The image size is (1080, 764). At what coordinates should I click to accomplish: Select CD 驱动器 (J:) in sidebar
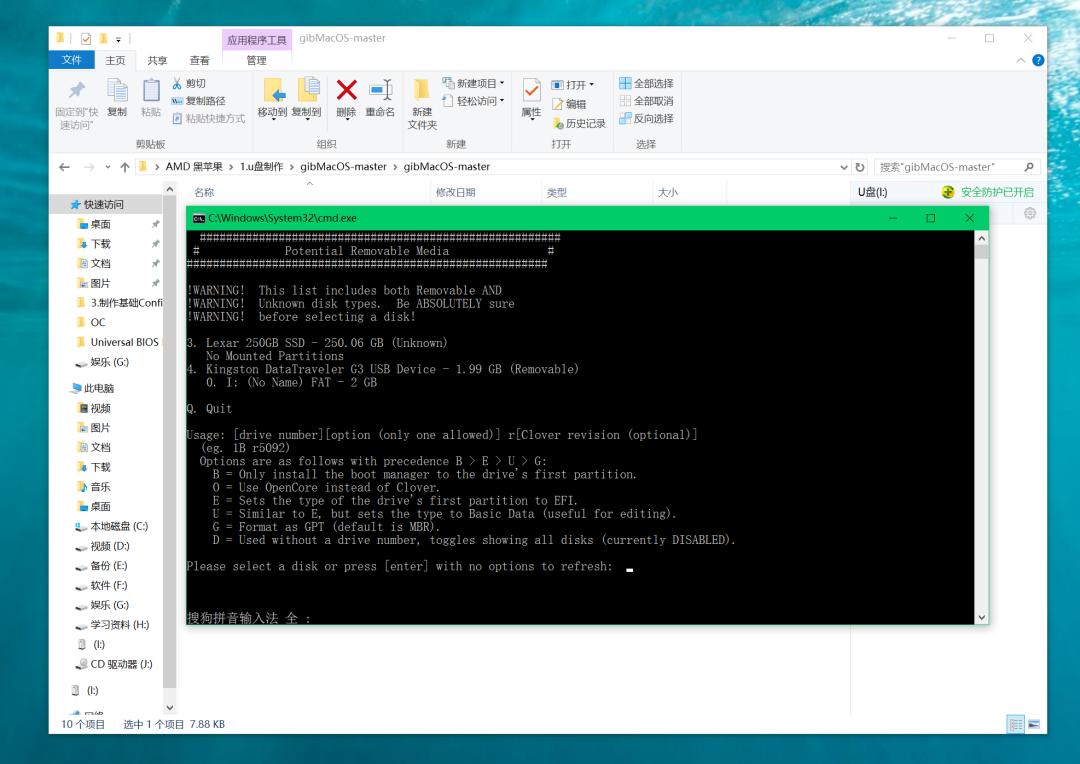click(x=114, y=664)
